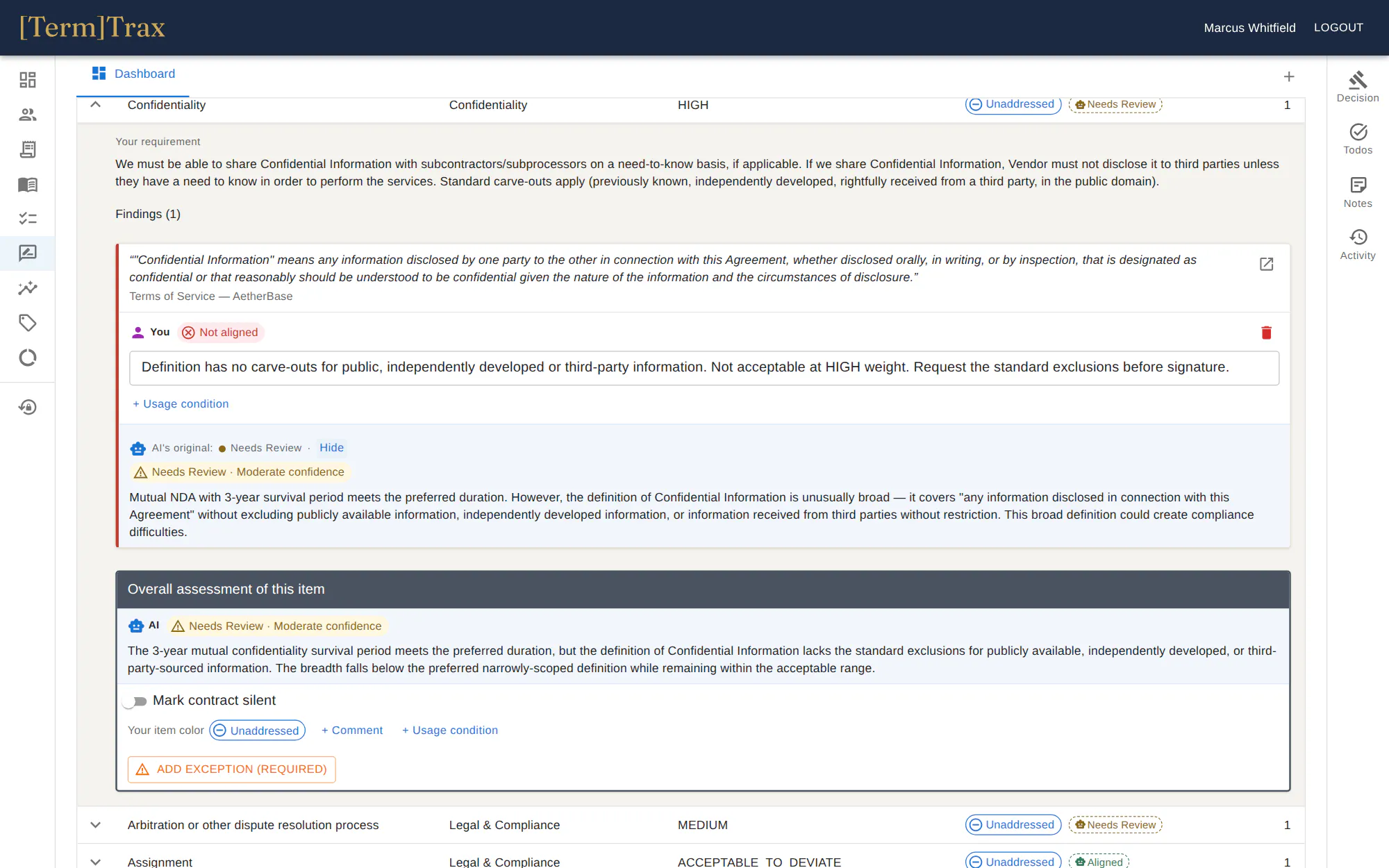Delete your Not aligned assessment

coord(1266,333)
